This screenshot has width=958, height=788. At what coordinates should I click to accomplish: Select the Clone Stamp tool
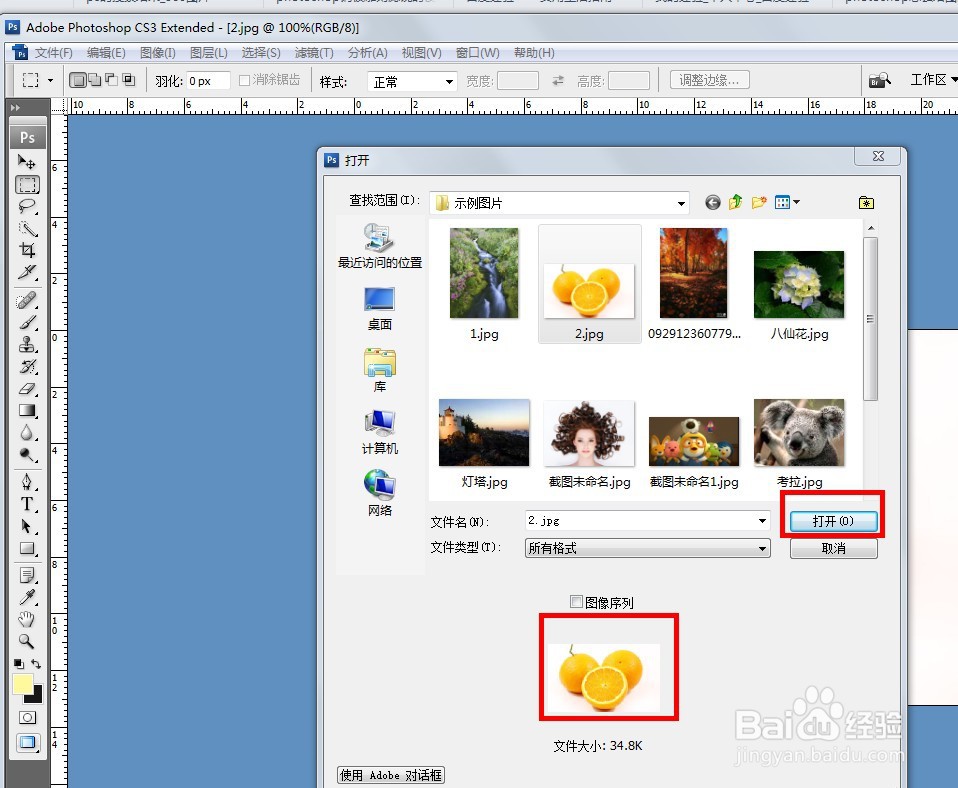click(x=27, y=344)
